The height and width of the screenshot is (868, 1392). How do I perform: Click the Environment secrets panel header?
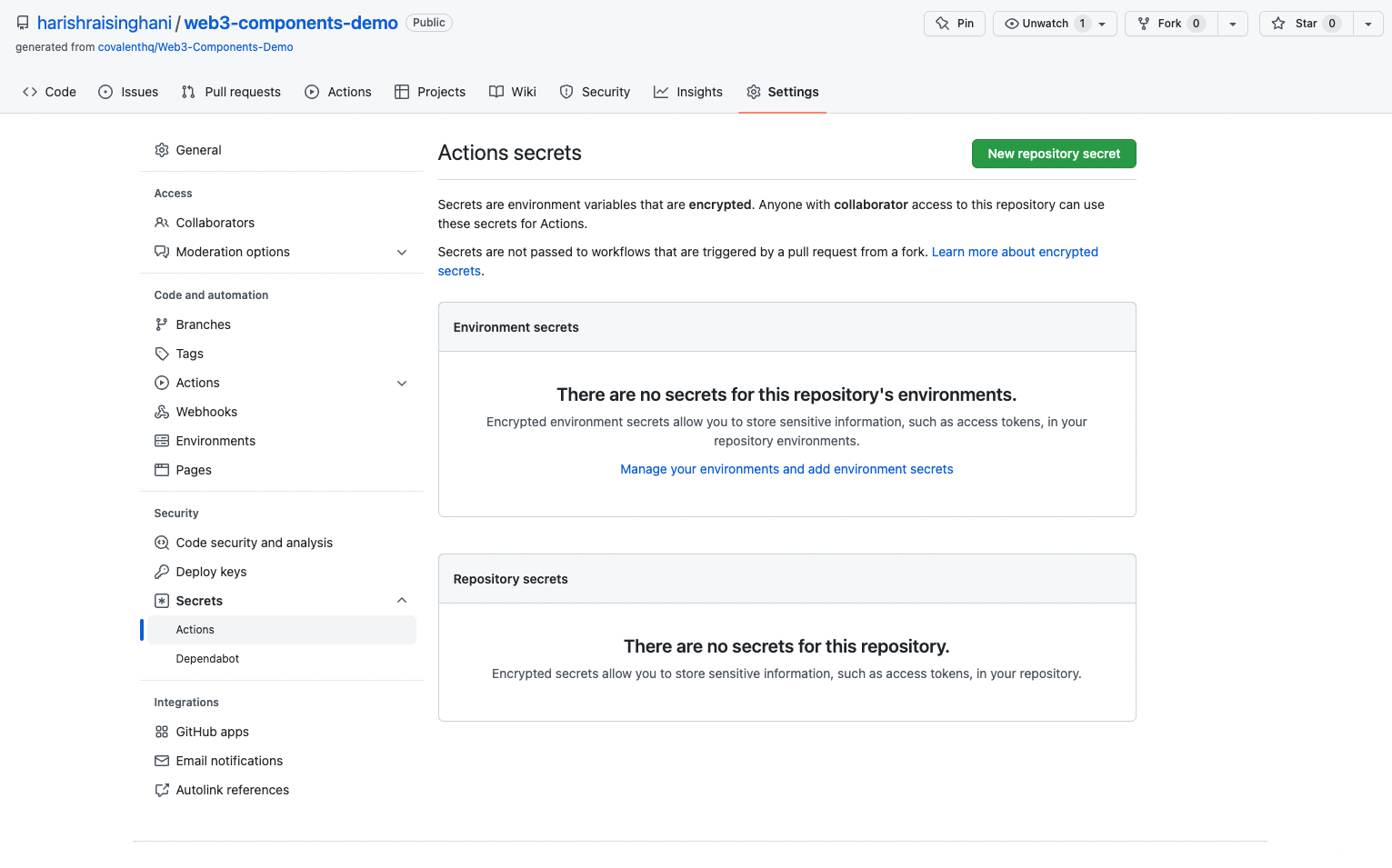[x=787, y=327]
